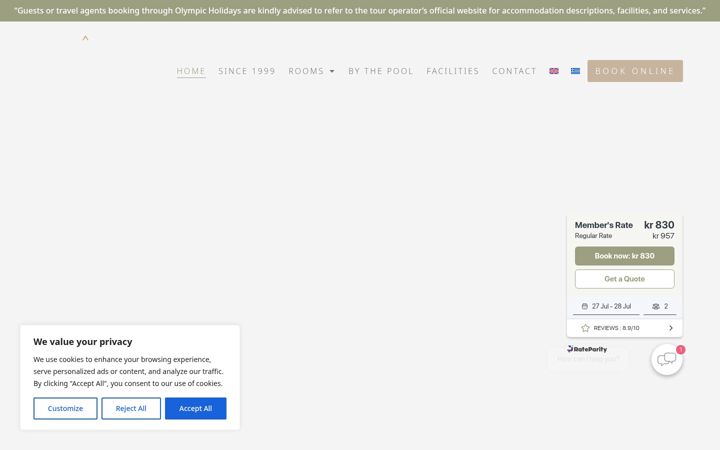Click the Regular Rate kr 957 text

pos(624,236)
